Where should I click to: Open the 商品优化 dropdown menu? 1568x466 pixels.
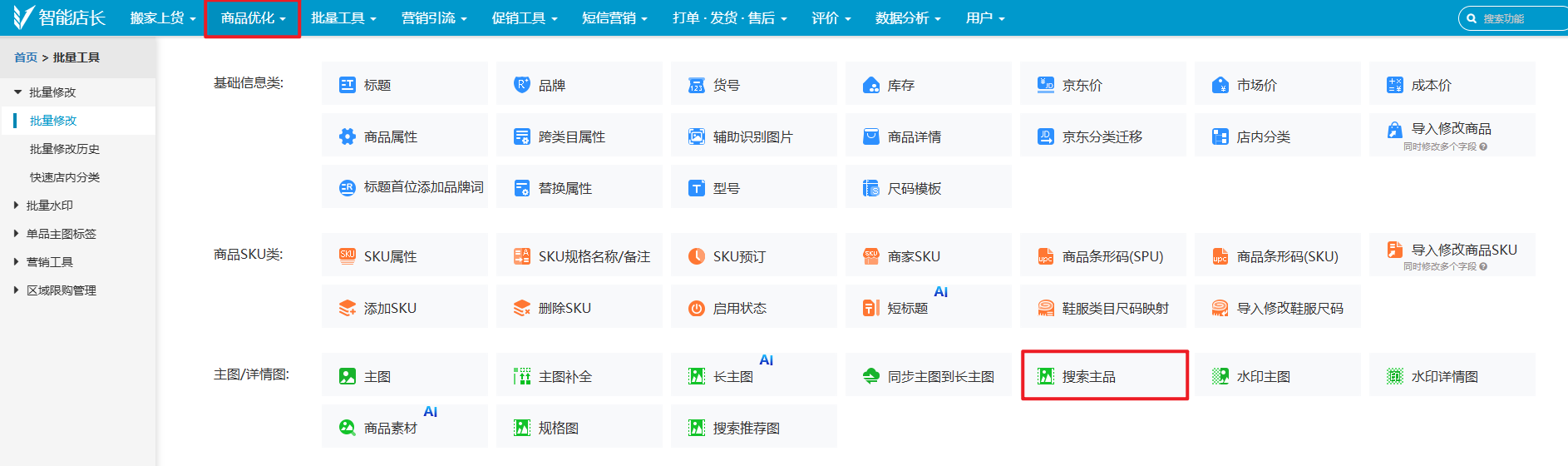[253, 18]
